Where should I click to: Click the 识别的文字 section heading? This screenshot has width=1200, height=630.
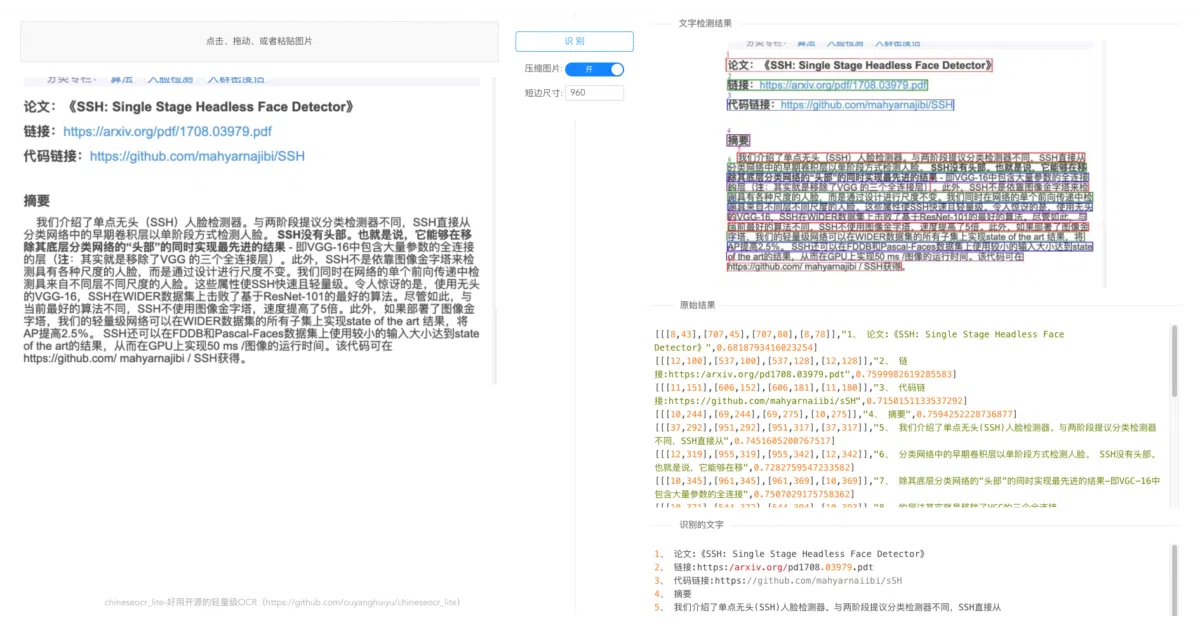[702, 524]
